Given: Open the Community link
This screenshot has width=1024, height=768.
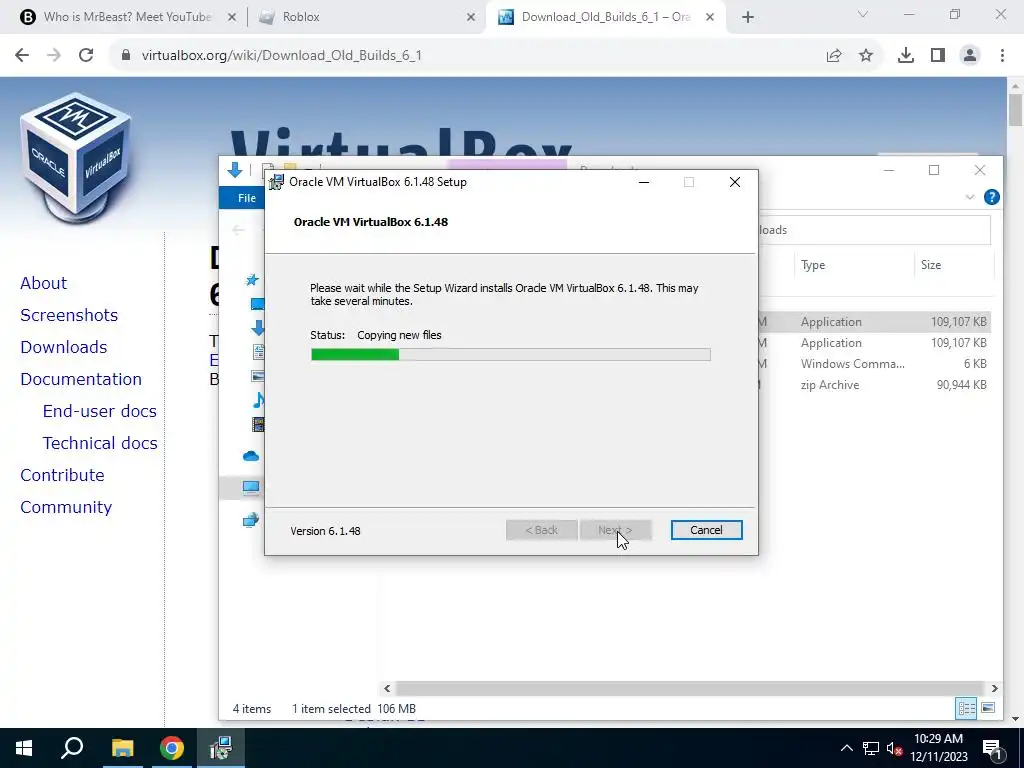Looking at the screenshot, I should 65,507.
